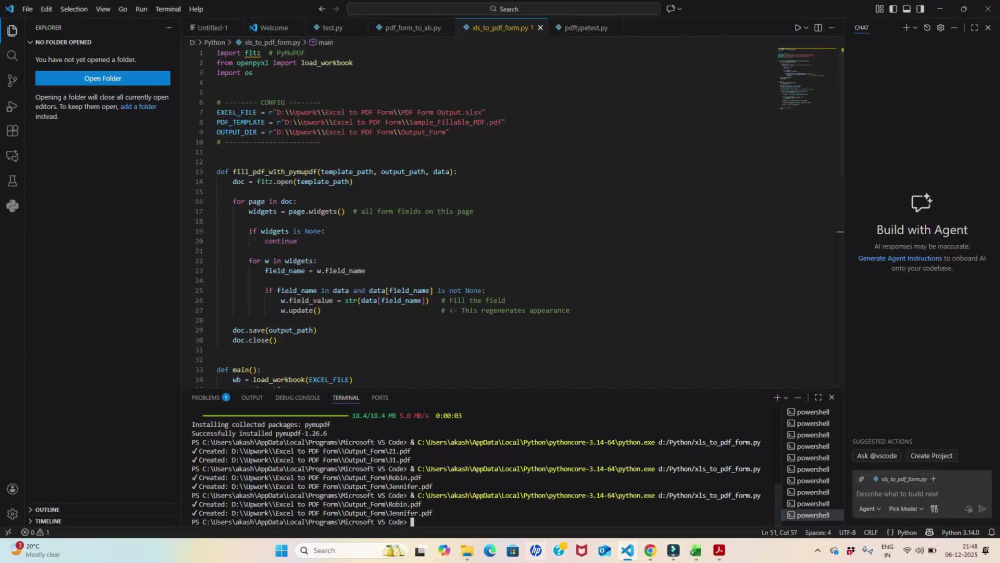
Task: Toggle the secondary sidebar layout button
Action: coord(920,9)
